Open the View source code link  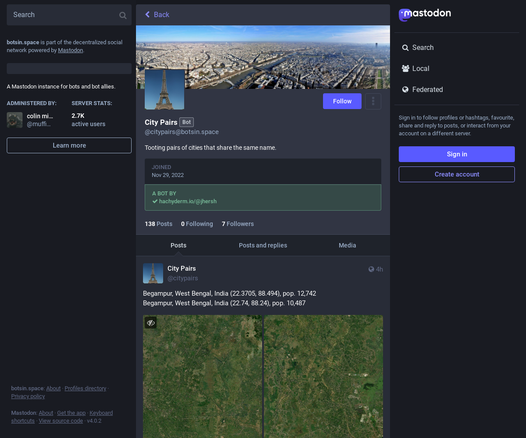click(x=61, y=421)
